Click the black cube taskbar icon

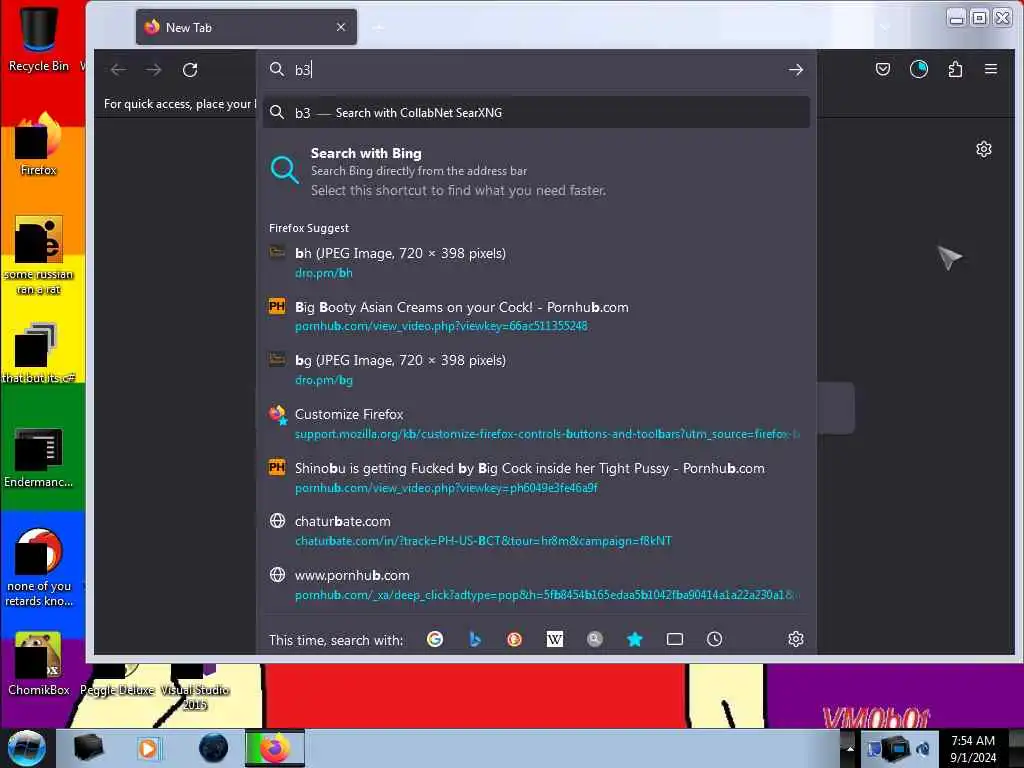click(x=88, y=748)
